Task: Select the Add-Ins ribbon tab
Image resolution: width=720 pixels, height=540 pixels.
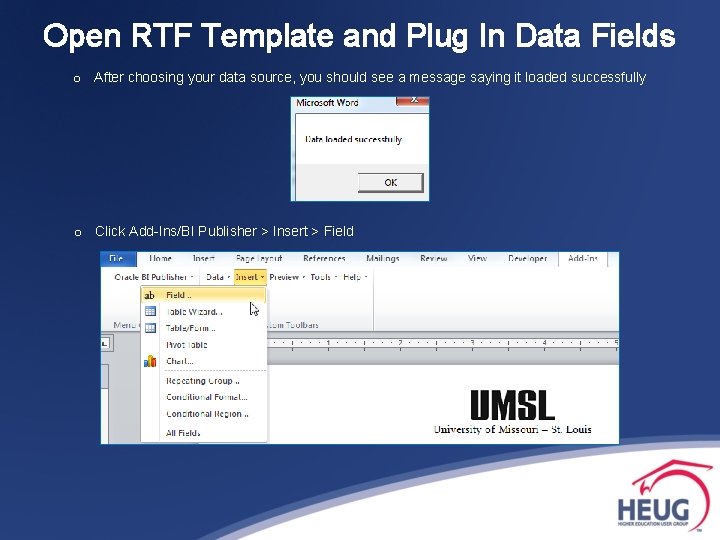Action: [x=583, y=259]
